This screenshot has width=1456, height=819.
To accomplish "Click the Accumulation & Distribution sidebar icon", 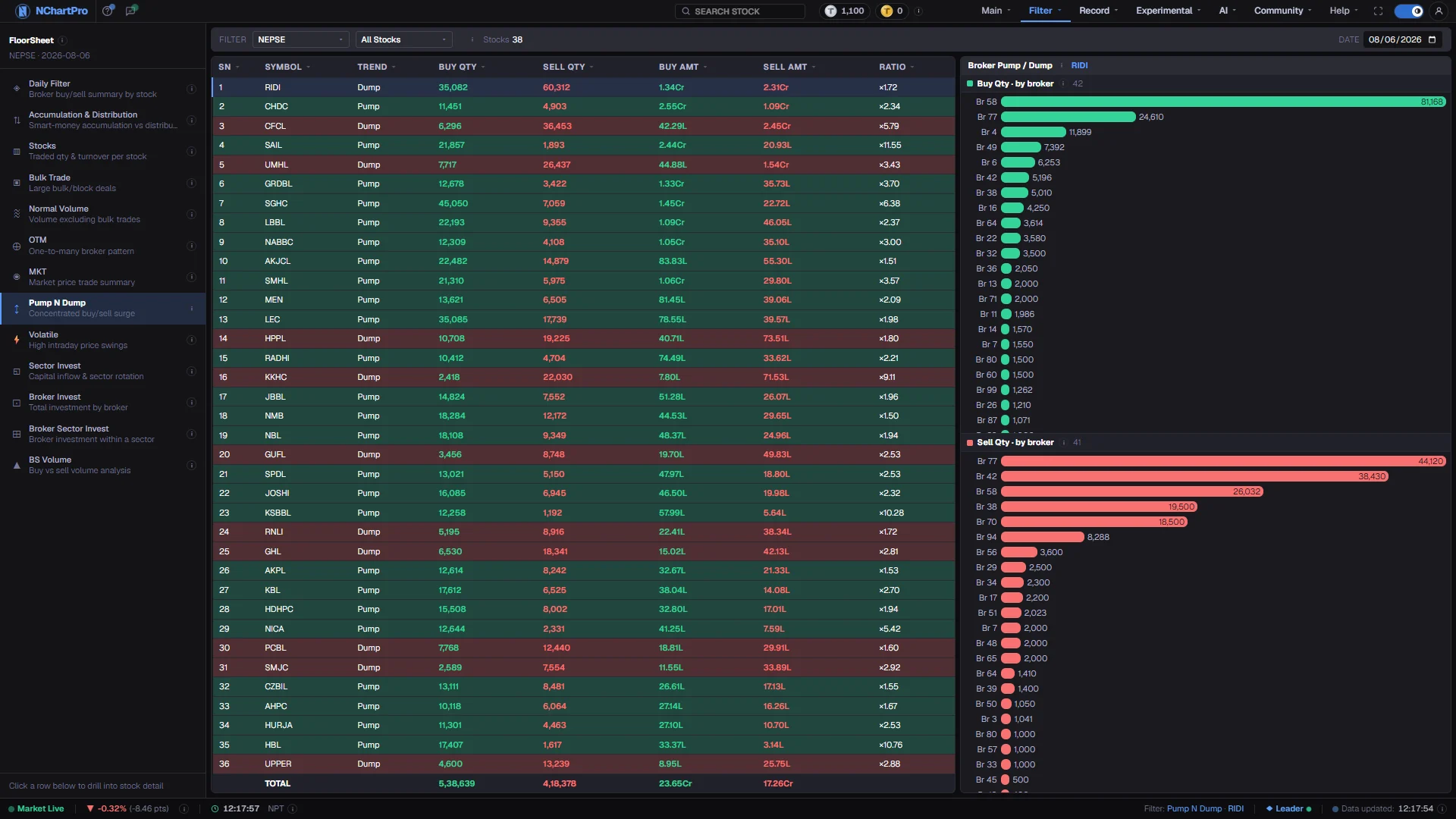I will [17, 120].
